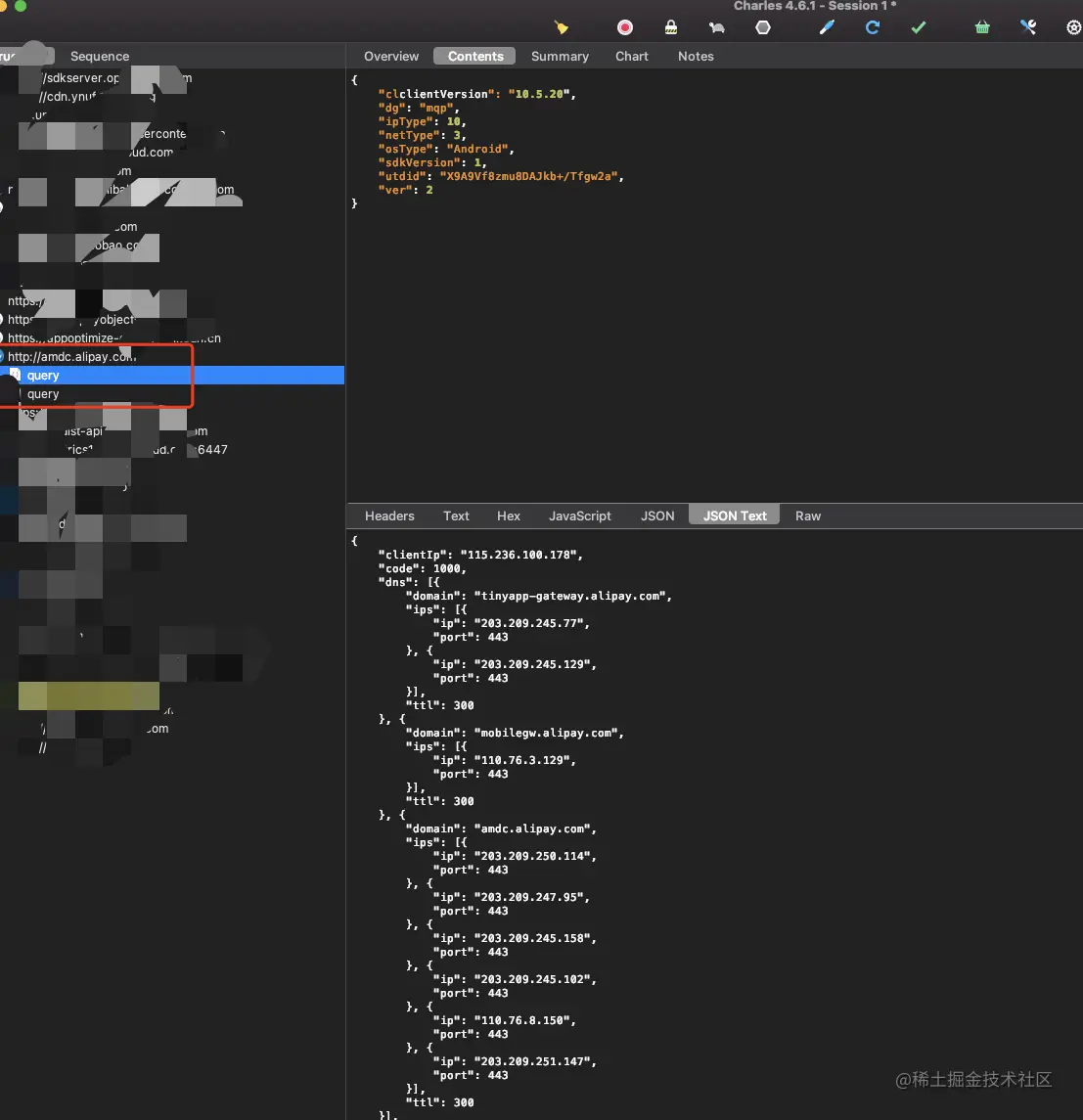The width and height of the screenshot is (1083, 1120).
Task: Click the IP 203.209.245.102 line
Action: coord(515,979)
